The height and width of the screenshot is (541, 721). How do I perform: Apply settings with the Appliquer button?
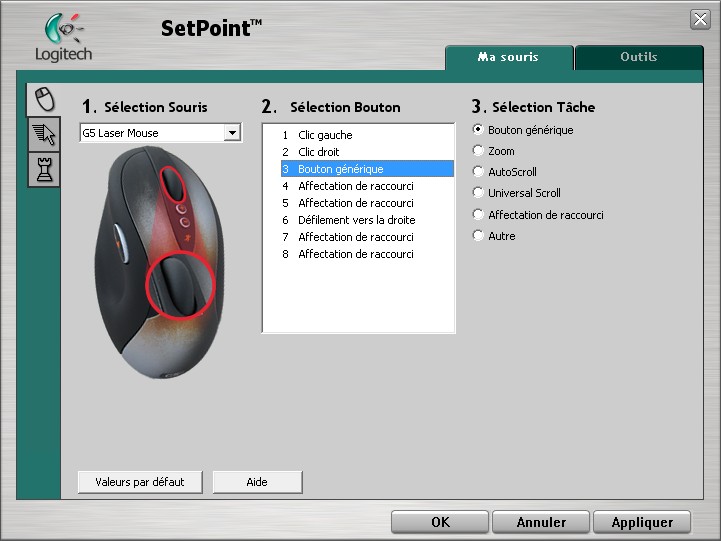642,522
